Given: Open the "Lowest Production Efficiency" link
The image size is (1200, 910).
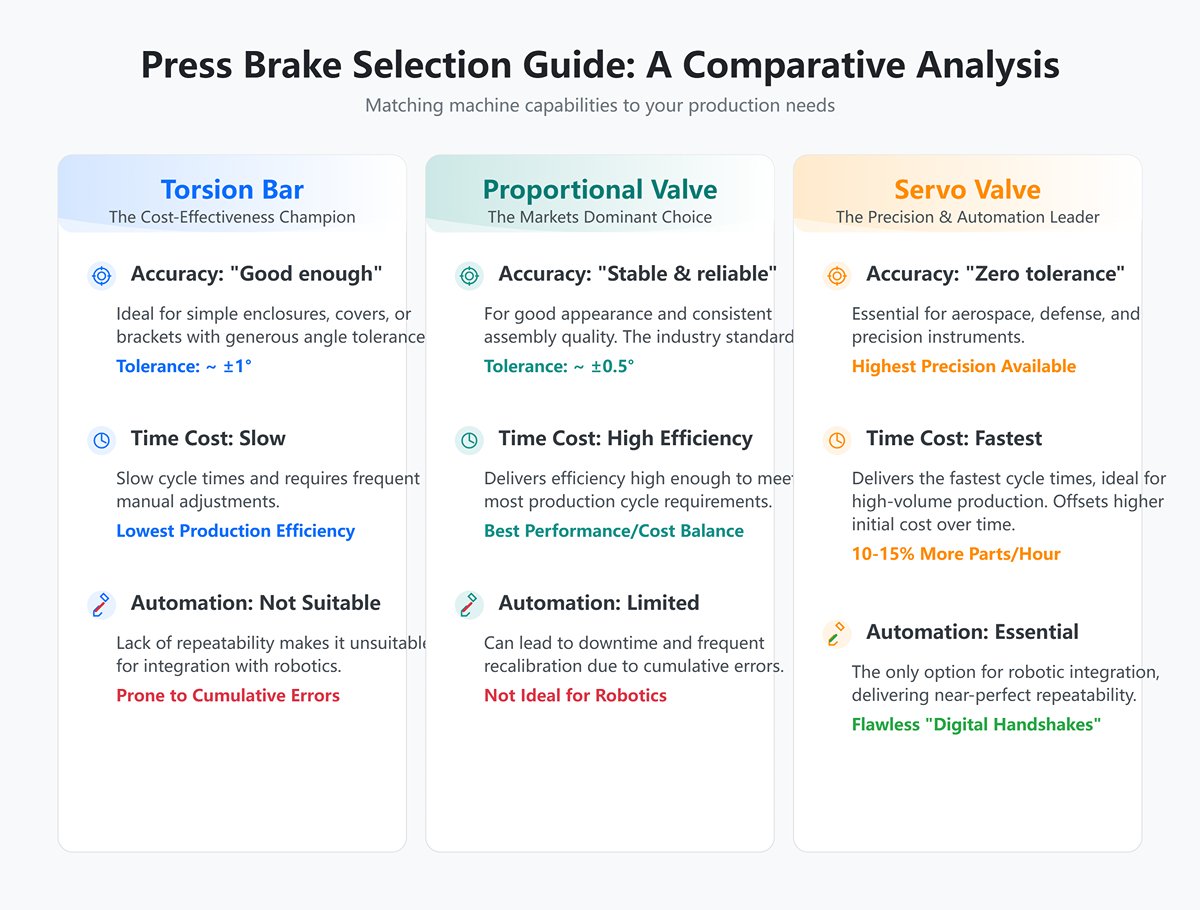Looking at the screenshot, I should click(235, 531).
